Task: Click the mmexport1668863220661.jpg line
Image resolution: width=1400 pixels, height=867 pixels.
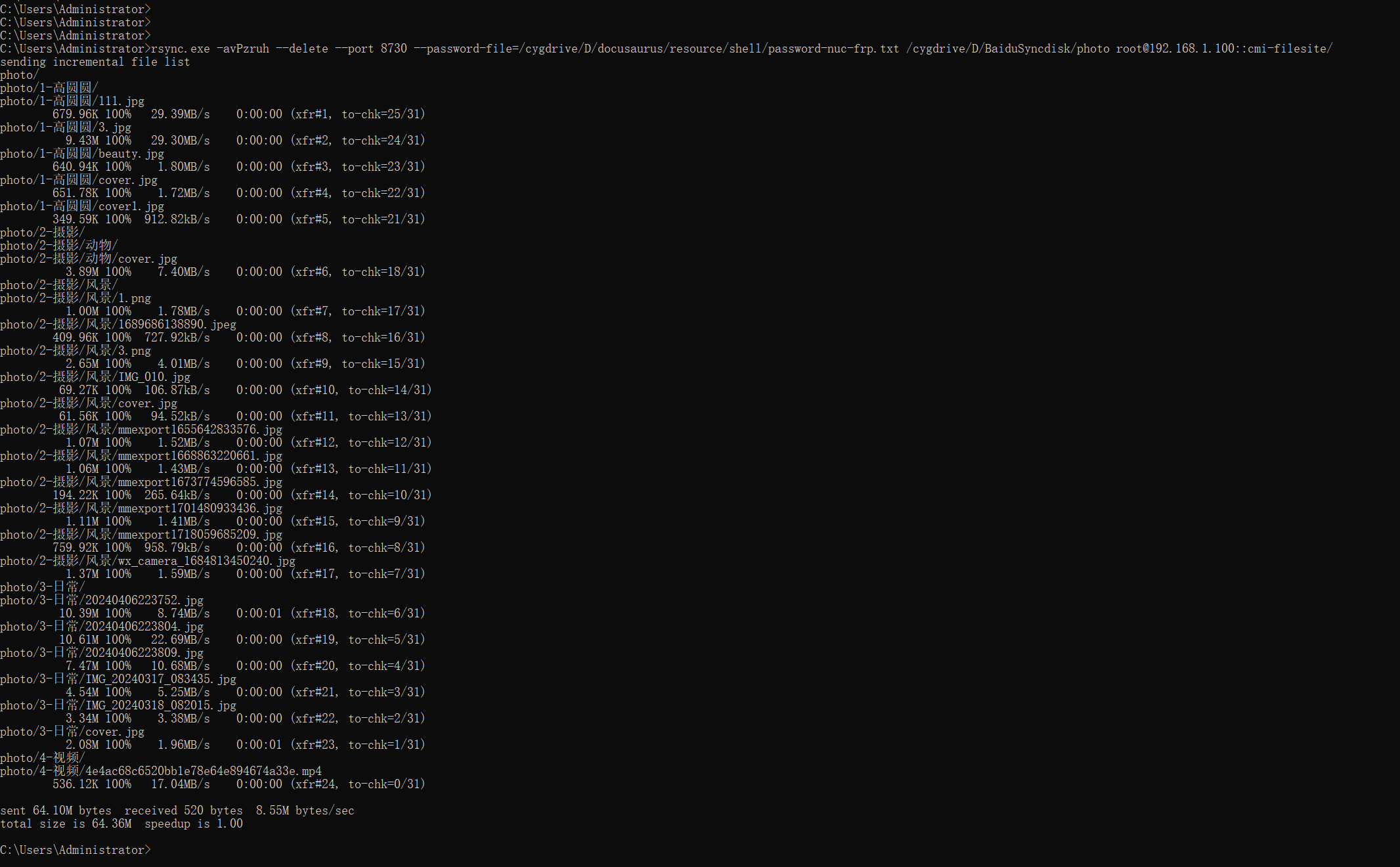Action: [x=141, y=456]
